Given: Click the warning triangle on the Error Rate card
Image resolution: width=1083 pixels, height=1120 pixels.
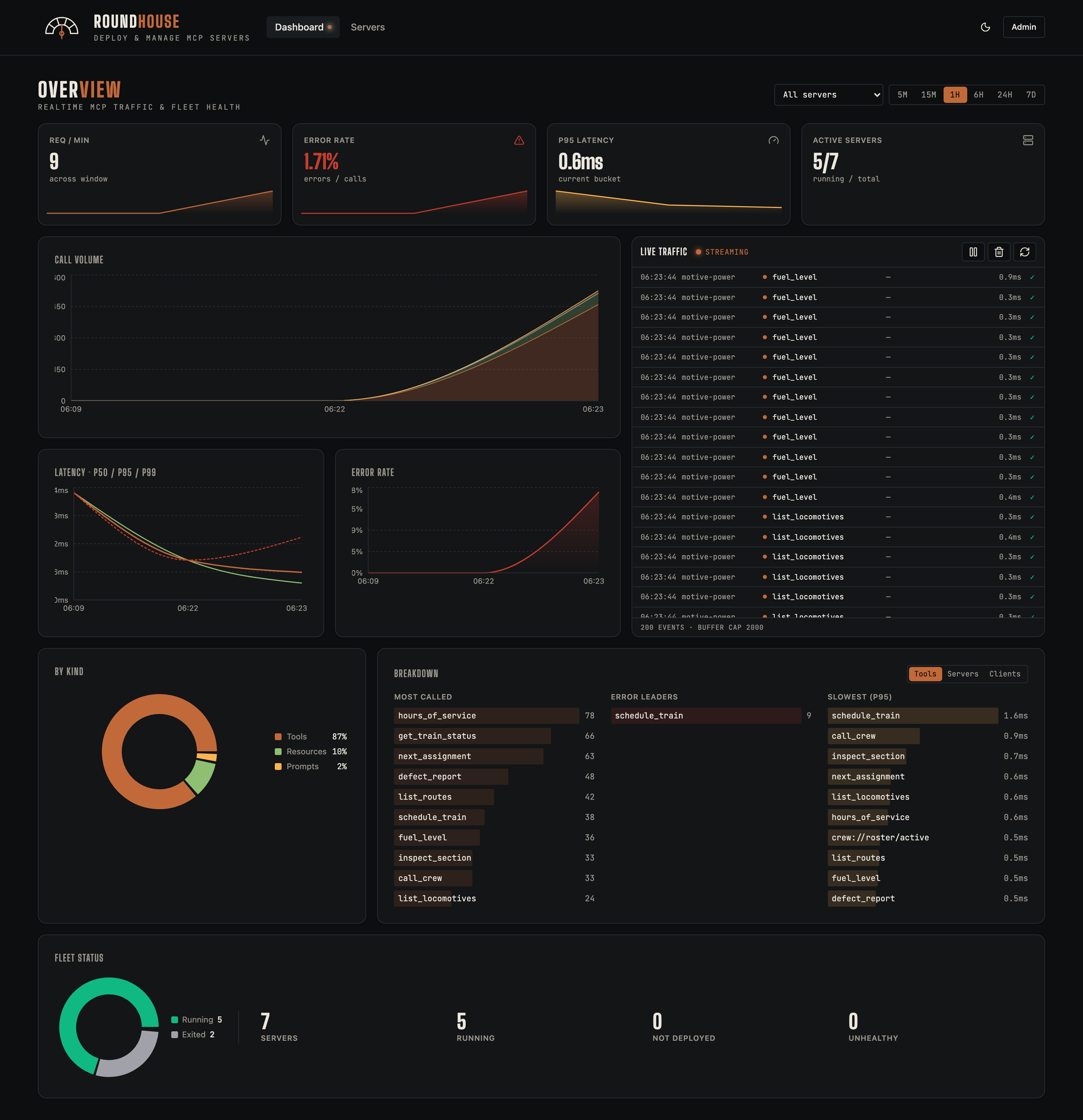Looking at the screenshot, I should point(519,140).
